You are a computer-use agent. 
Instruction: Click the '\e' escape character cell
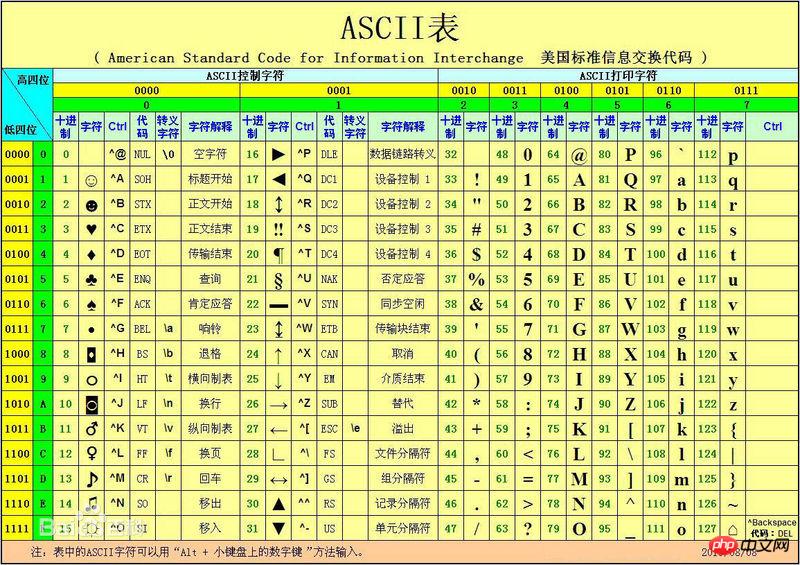(x=356, y=428)
